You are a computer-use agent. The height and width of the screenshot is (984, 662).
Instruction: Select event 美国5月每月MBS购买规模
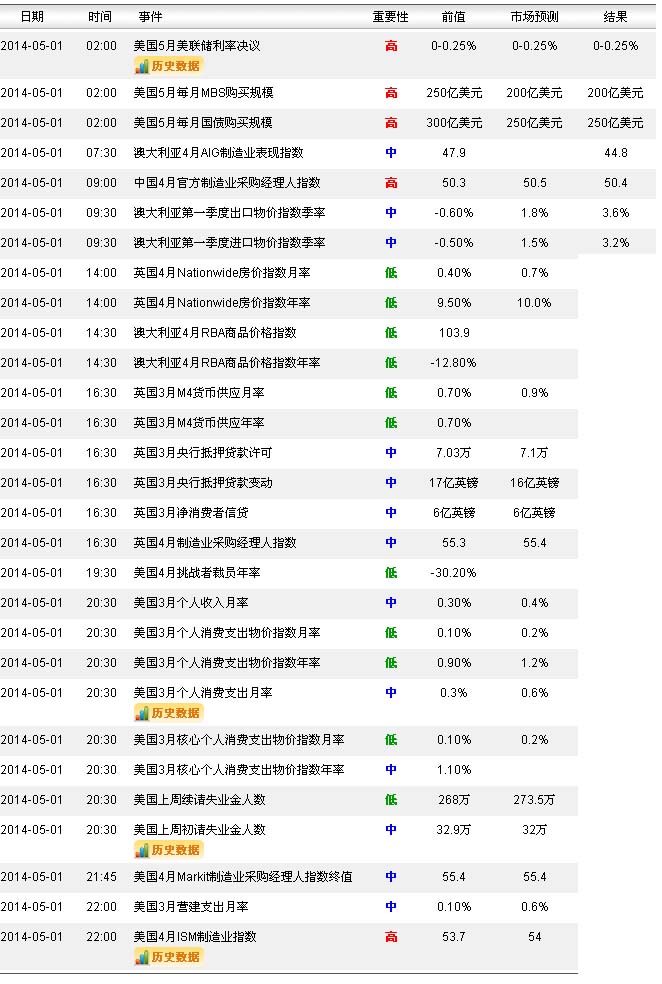[x=203, y=93]
